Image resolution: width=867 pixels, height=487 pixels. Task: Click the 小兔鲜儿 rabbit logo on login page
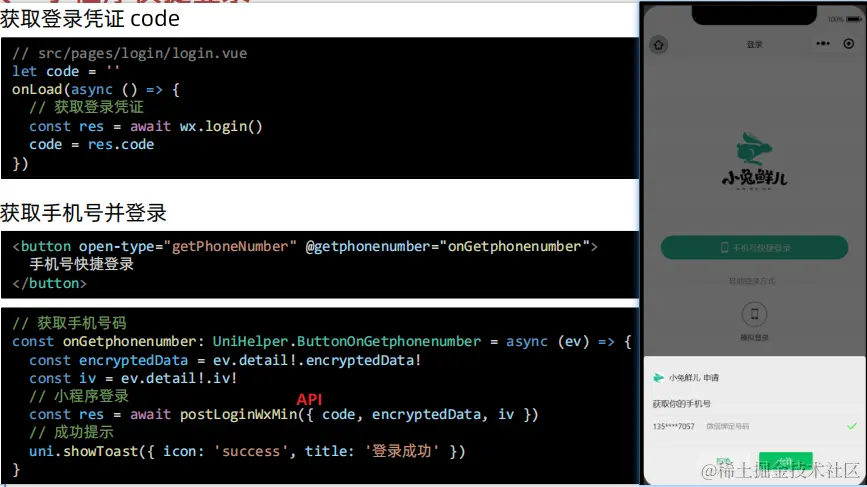tap(754, 160)
